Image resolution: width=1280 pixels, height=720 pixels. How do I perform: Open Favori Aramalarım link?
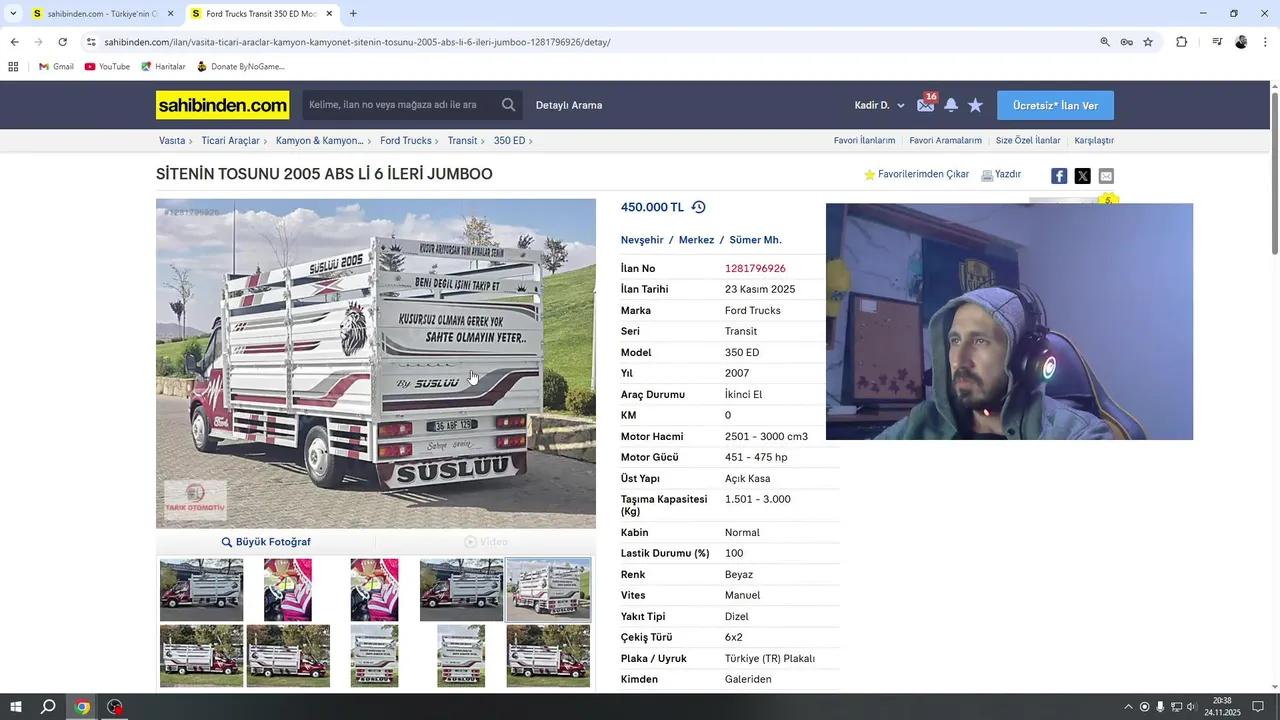[945, 141]
